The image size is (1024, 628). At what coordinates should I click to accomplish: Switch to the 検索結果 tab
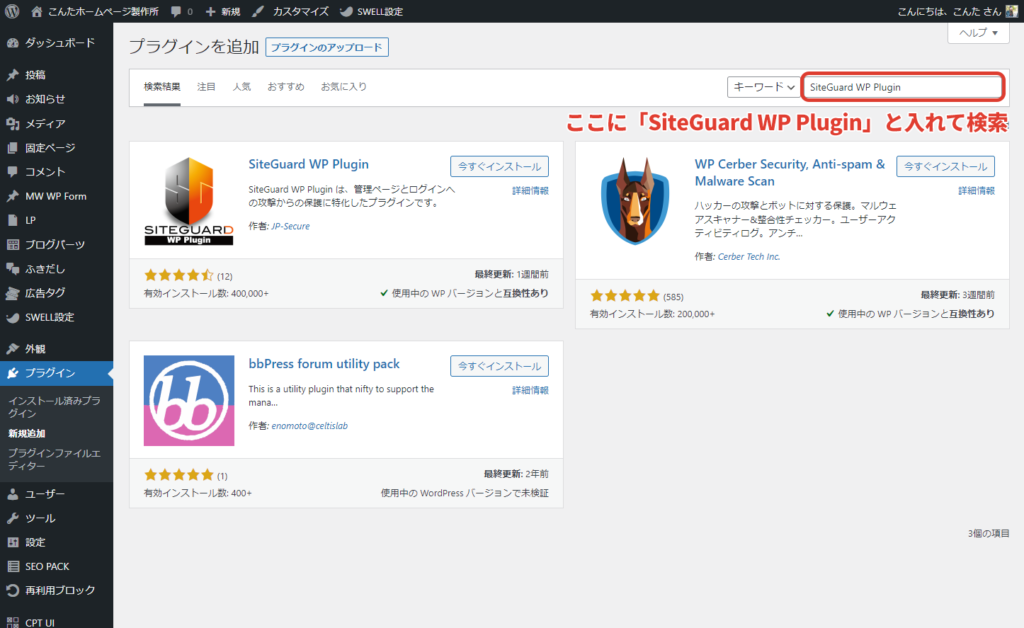[x=162, y=87]
